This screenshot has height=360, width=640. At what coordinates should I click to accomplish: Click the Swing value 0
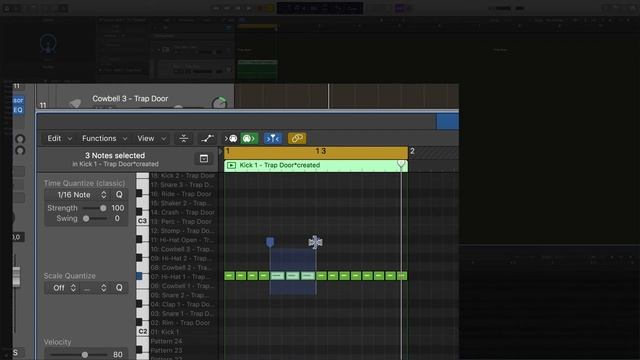(117, 219)
